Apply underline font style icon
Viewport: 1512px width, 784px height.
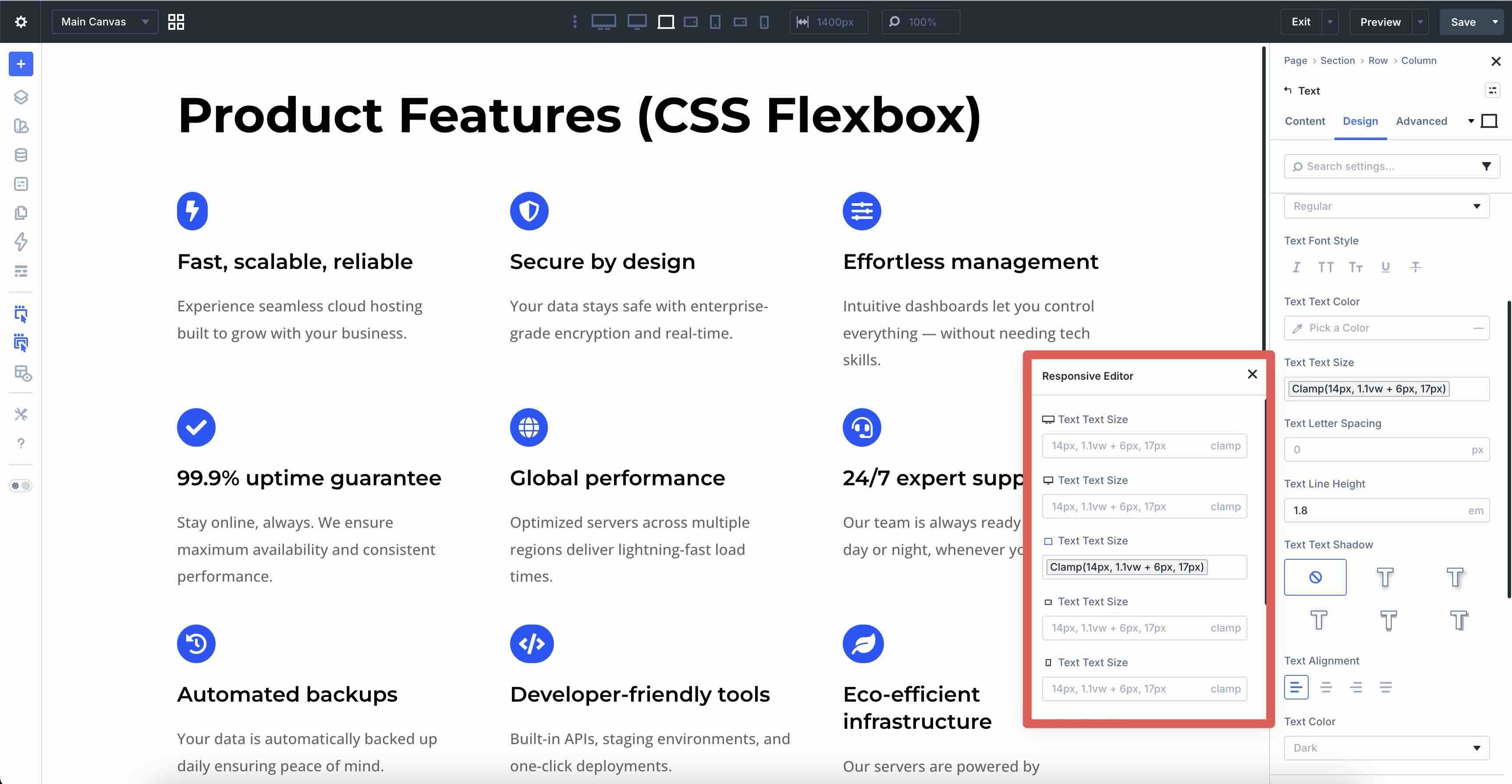point(1385,268)
